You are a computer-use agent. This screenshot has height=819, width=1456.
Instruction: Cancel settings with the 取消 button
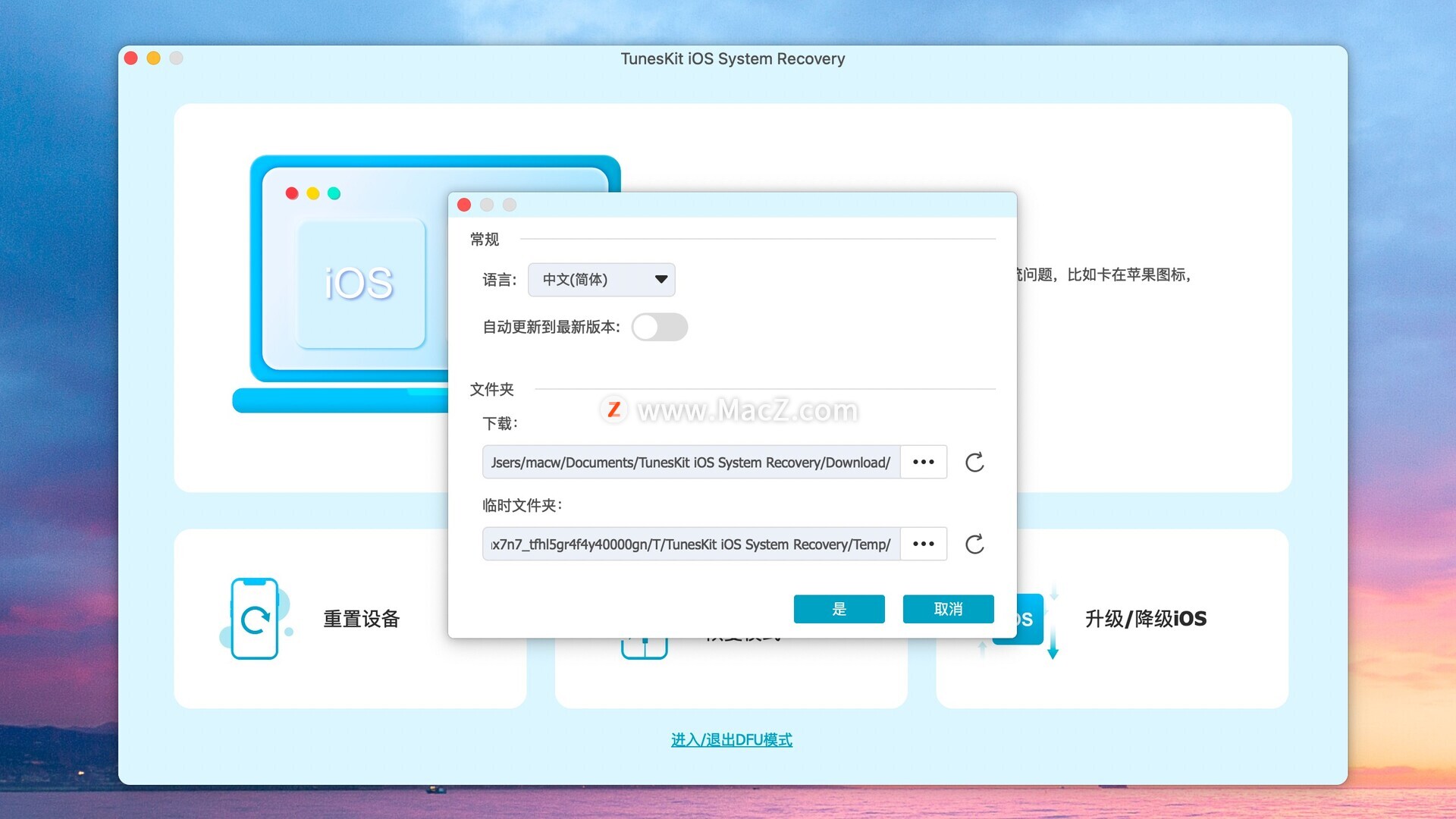[948, 609]
